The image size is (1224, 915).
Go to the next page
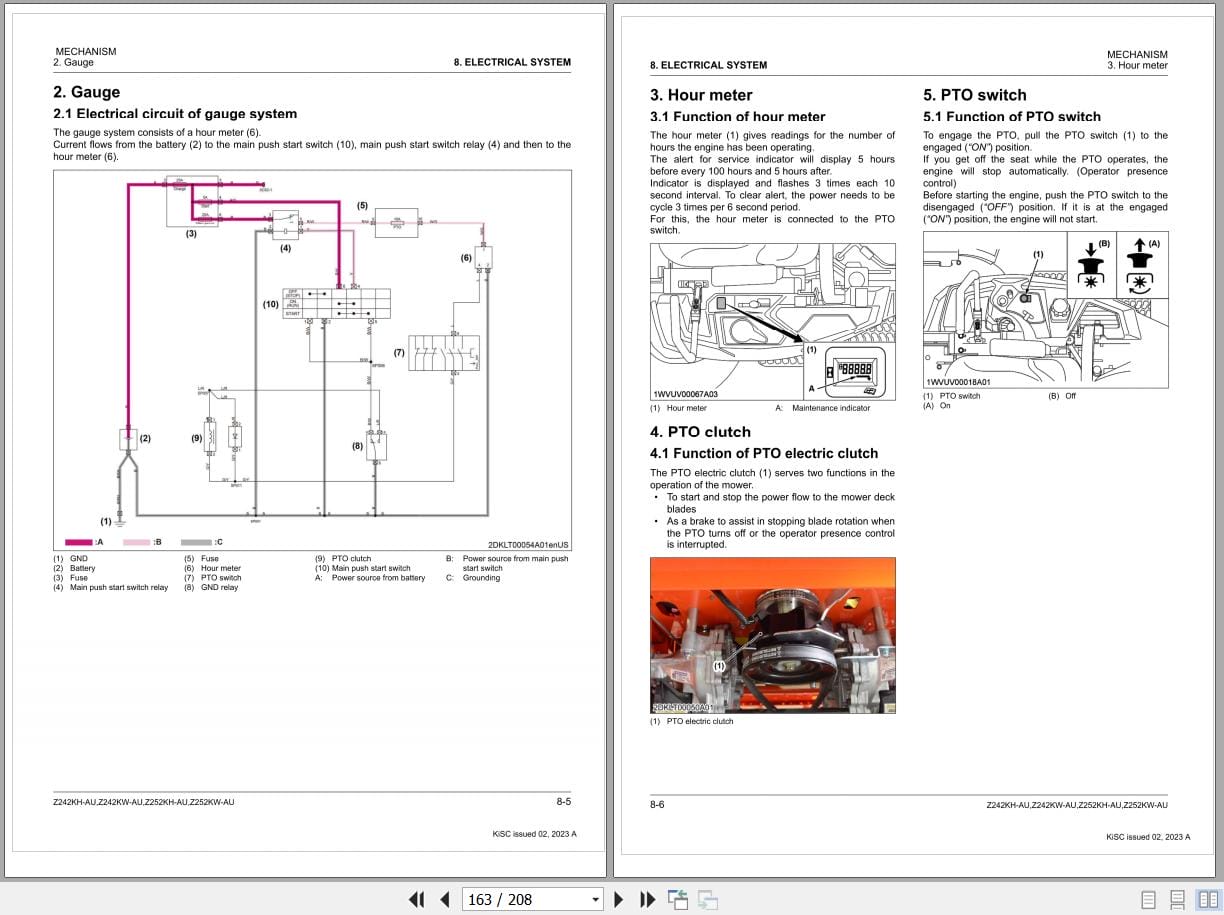point(619,899)
